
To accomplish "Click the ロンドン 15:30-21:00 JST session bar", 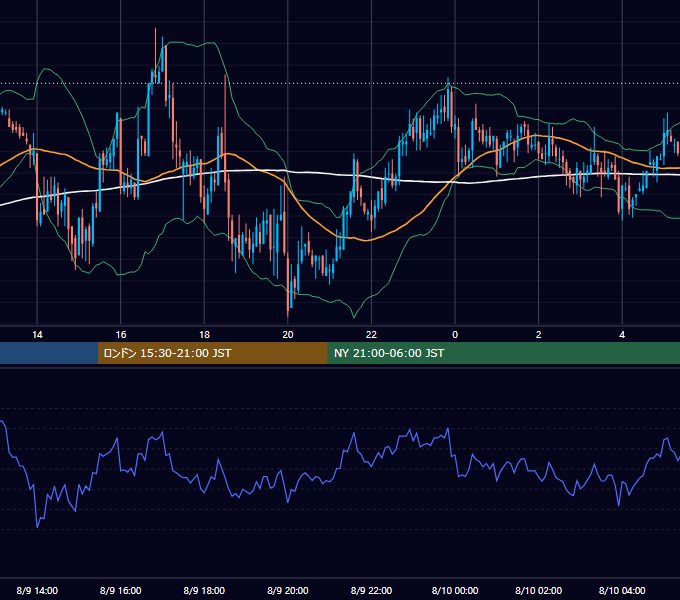I will [212, 353].
